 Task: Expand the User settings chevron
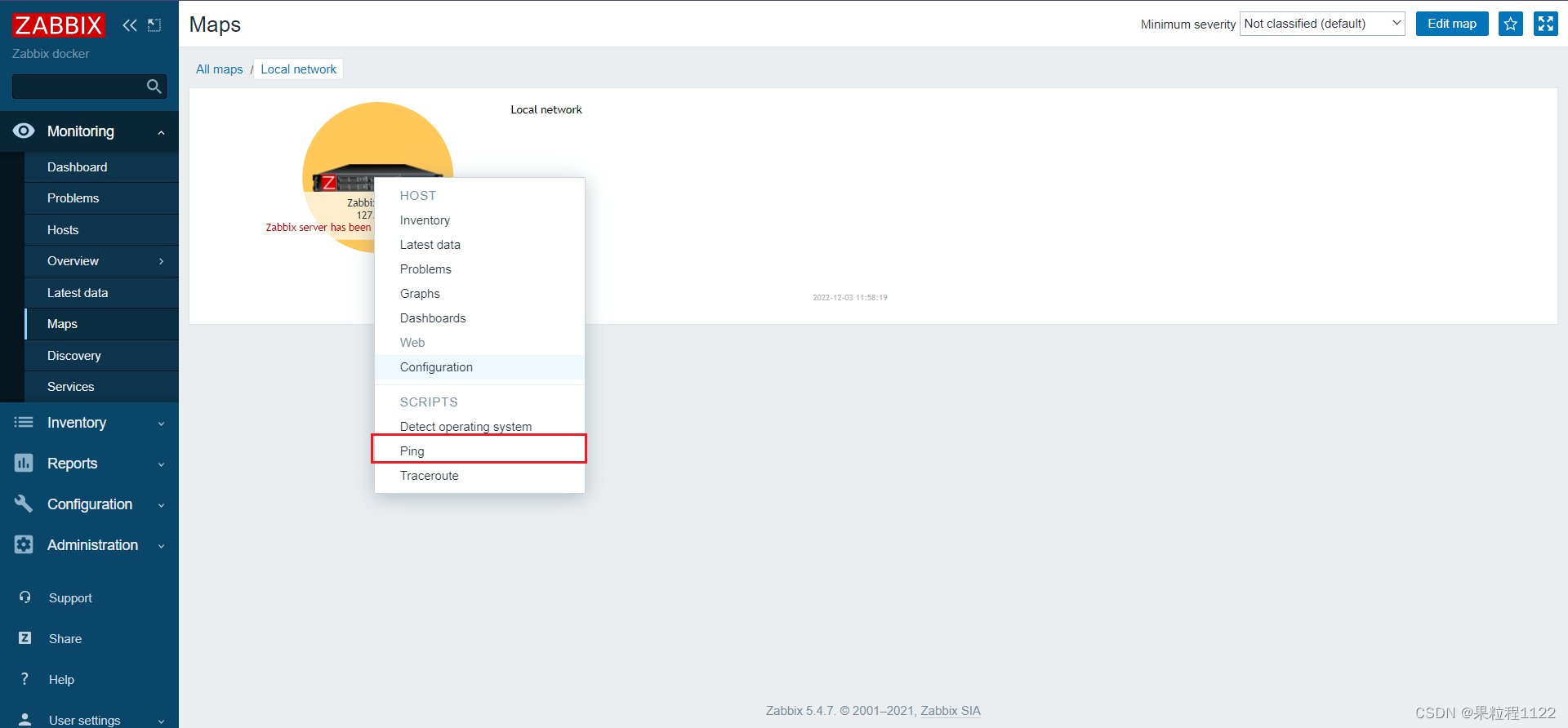161,721
